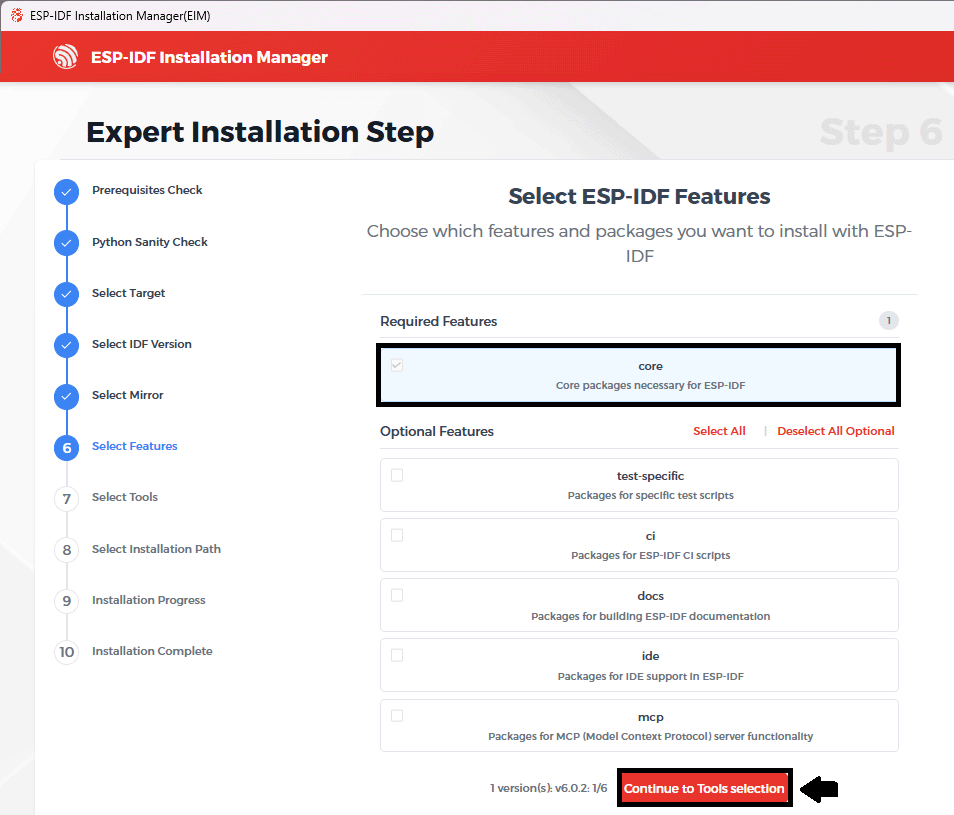Click Select Target completed step circle
Image resolution: width=954 pixels, height=815 pixels.
tap(66, 294)
